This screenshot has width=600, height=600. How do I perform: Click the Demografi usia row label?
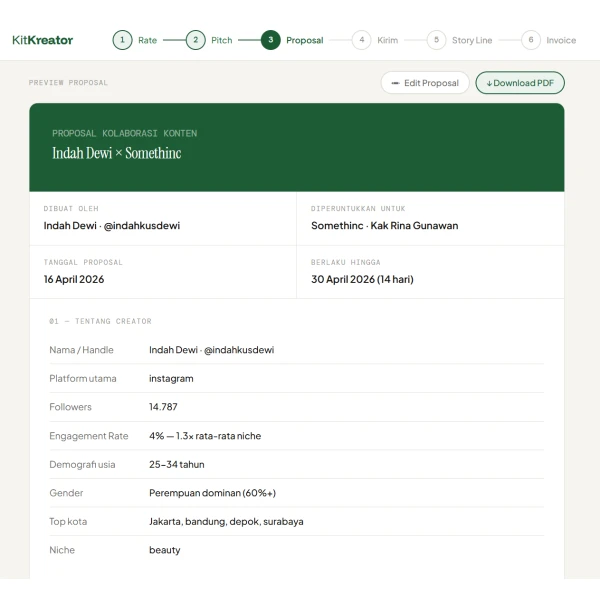[x=82, y=465]
